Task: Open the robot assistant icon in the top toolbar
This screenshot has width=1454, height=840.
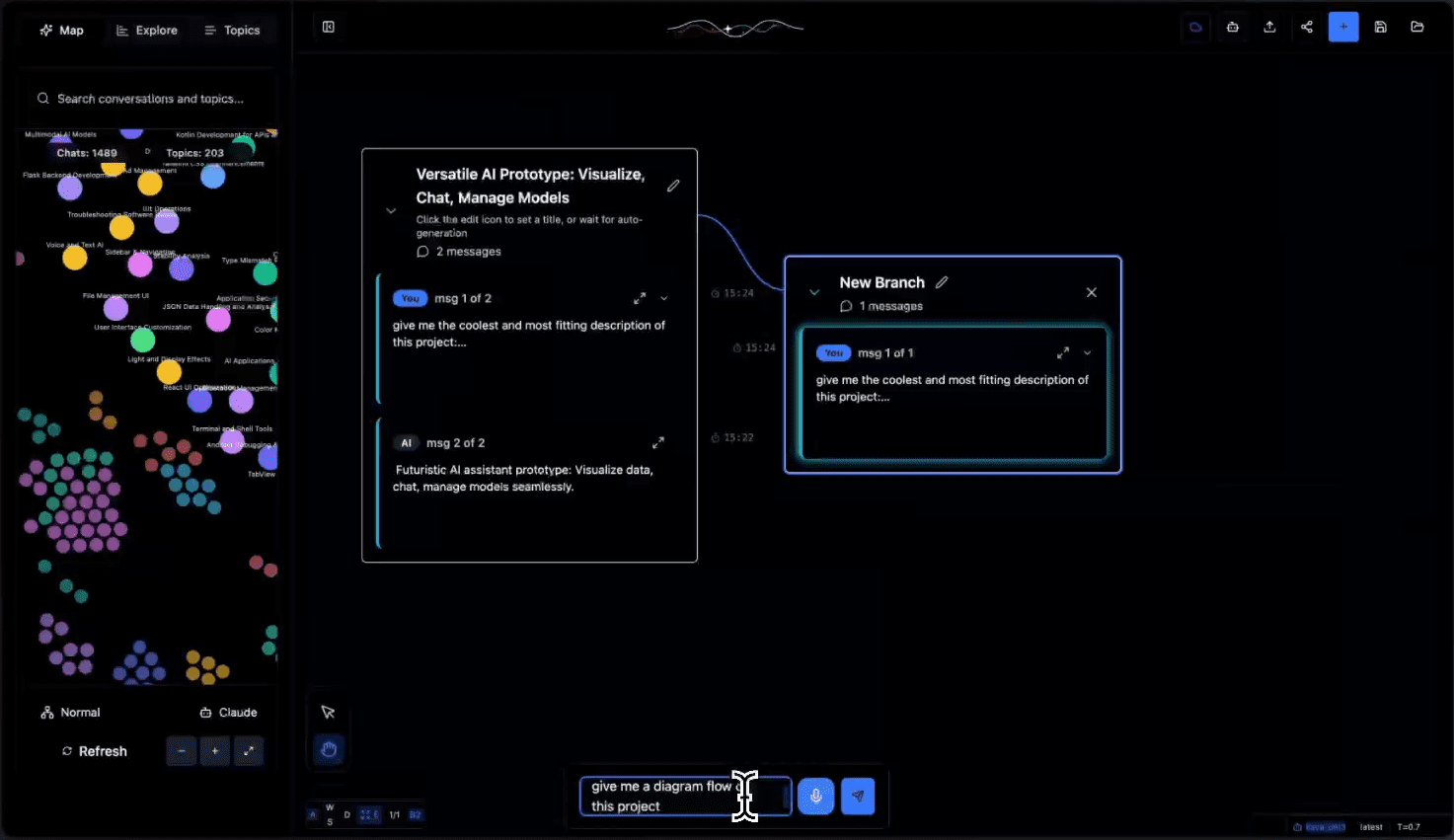Action: point(1233,27)
